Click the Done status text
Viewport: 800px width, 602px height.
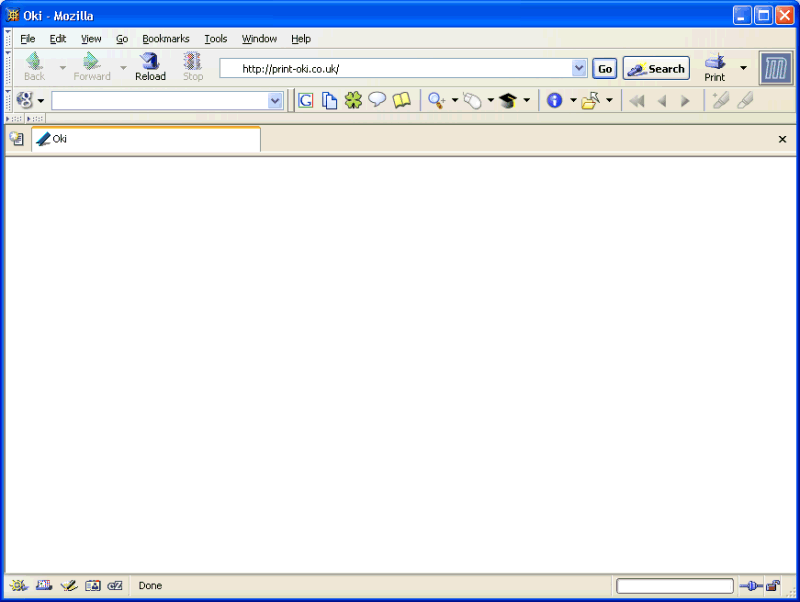click(151, 586)
